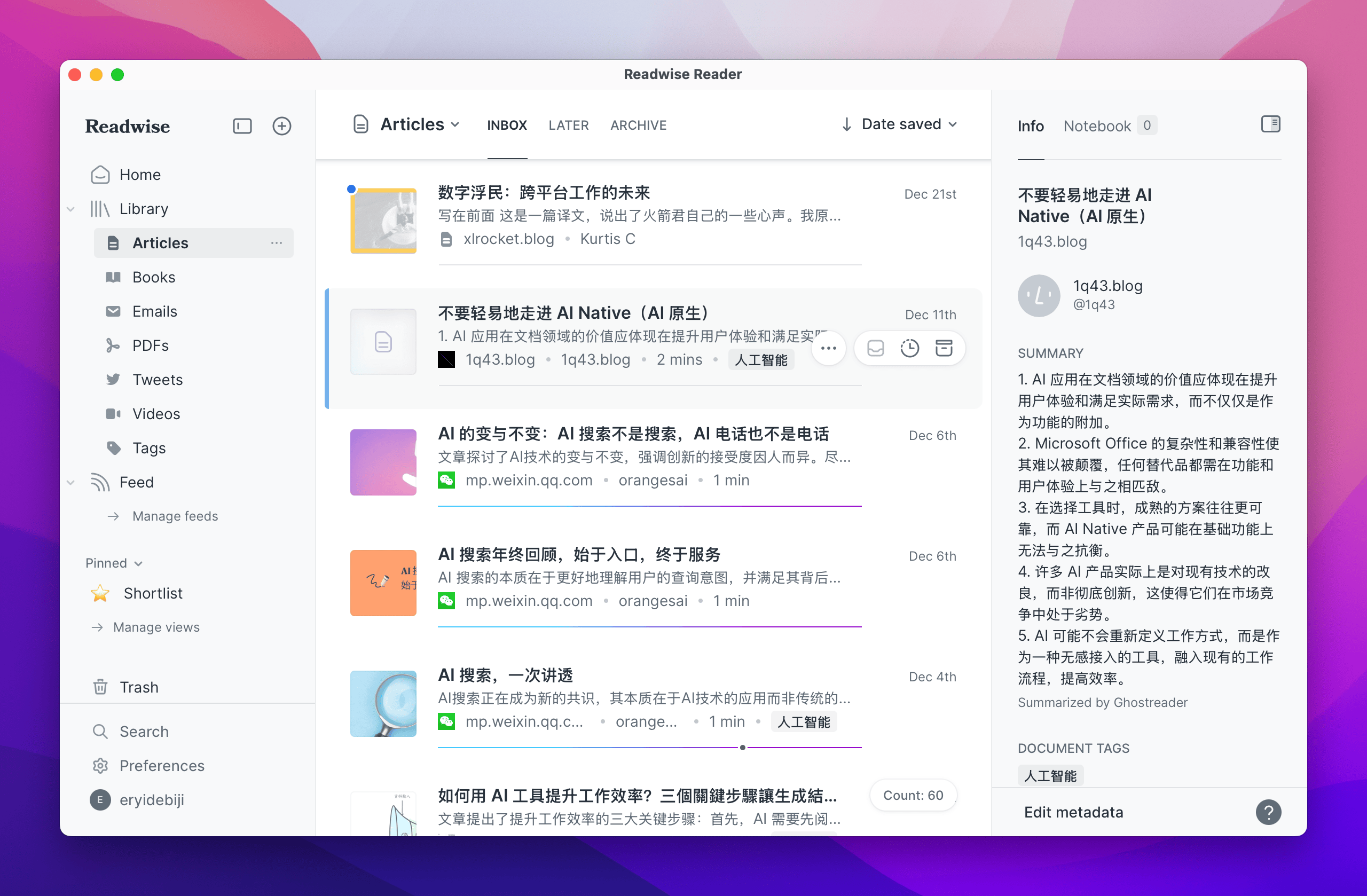The width and height of the screenshot is (1367, 896).
Task: Open the help question mark button
Action: coord(1268,812)
